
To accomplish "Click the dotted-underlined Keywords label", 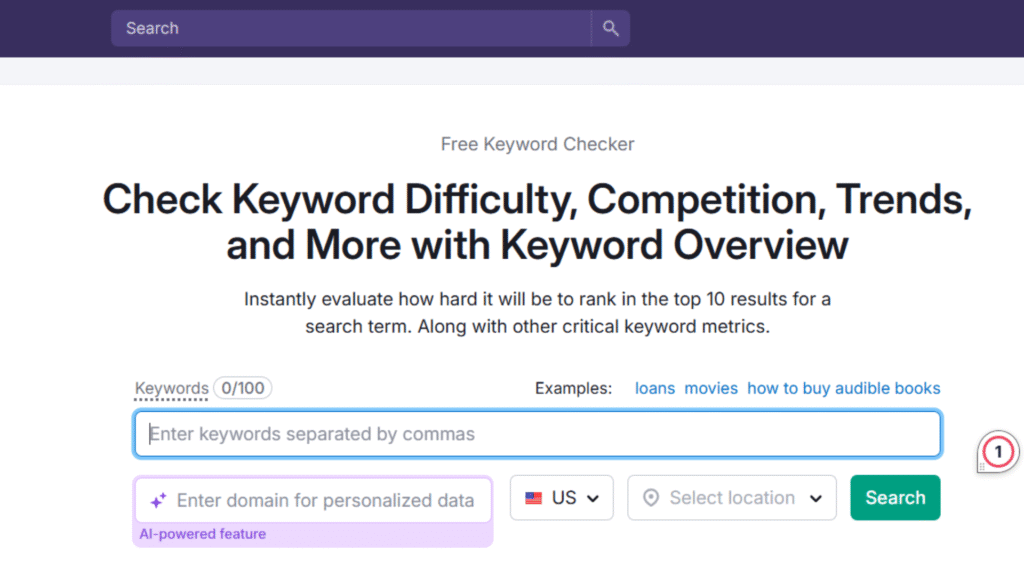I will click(171, 388).
